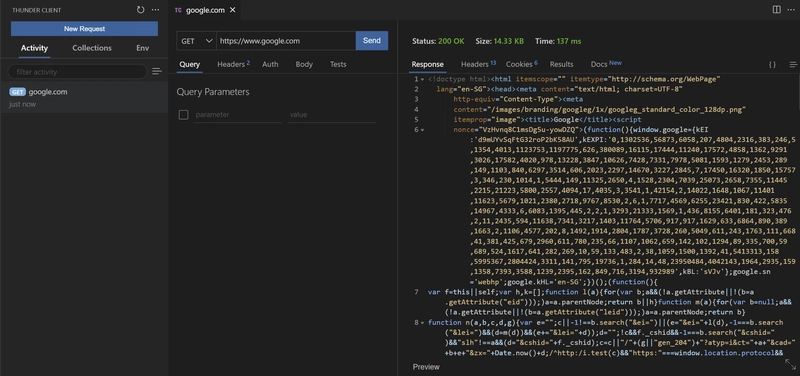This screenshot has width=800, height=376.
Task: Collapse code fold at line 1
Action: pyautogui.click(x=422, y=80)
